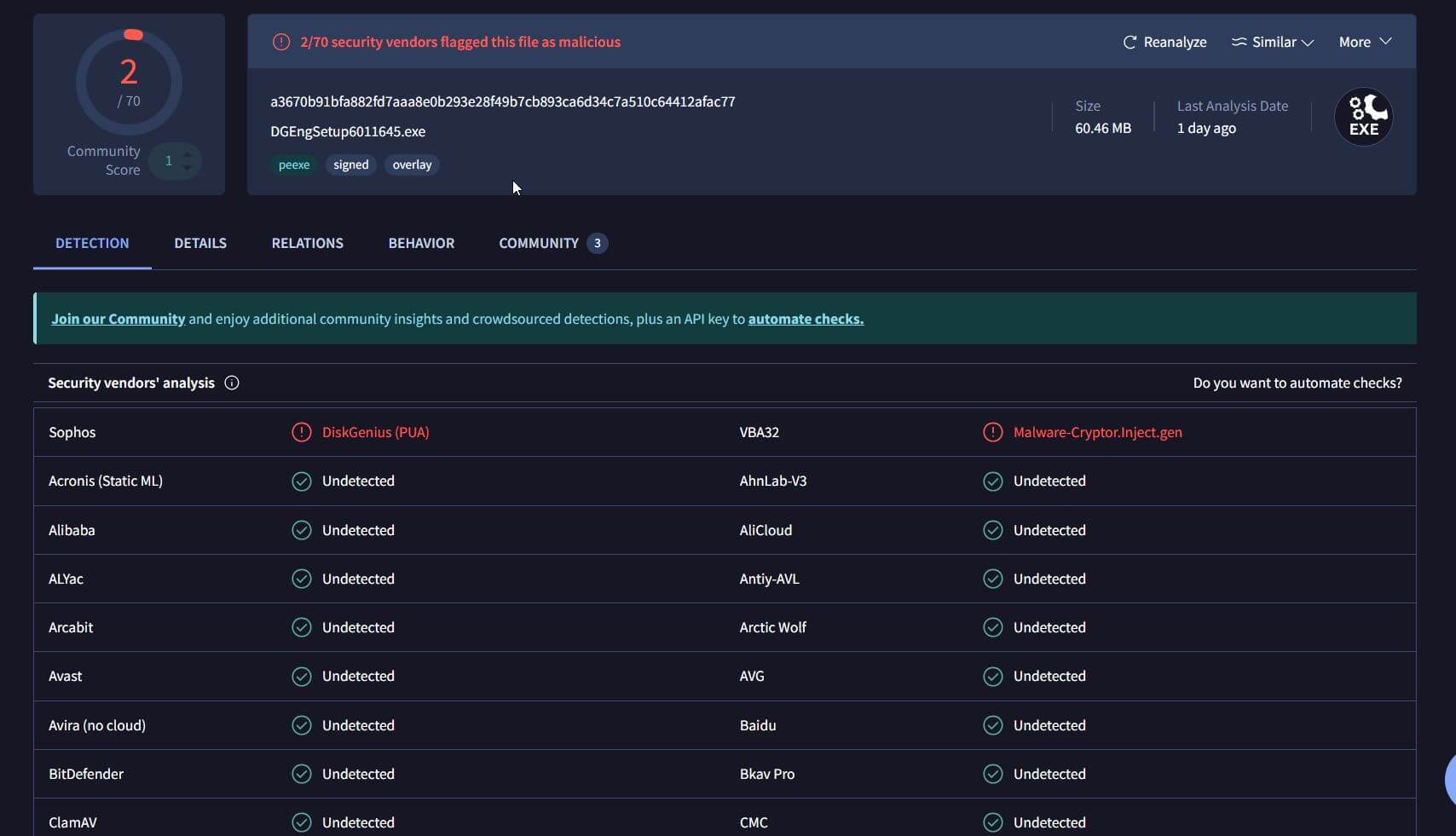Click the Sophos DiskGenius alert icon
This screenshot has width=1456, height=836.
[x=302, y=432]
